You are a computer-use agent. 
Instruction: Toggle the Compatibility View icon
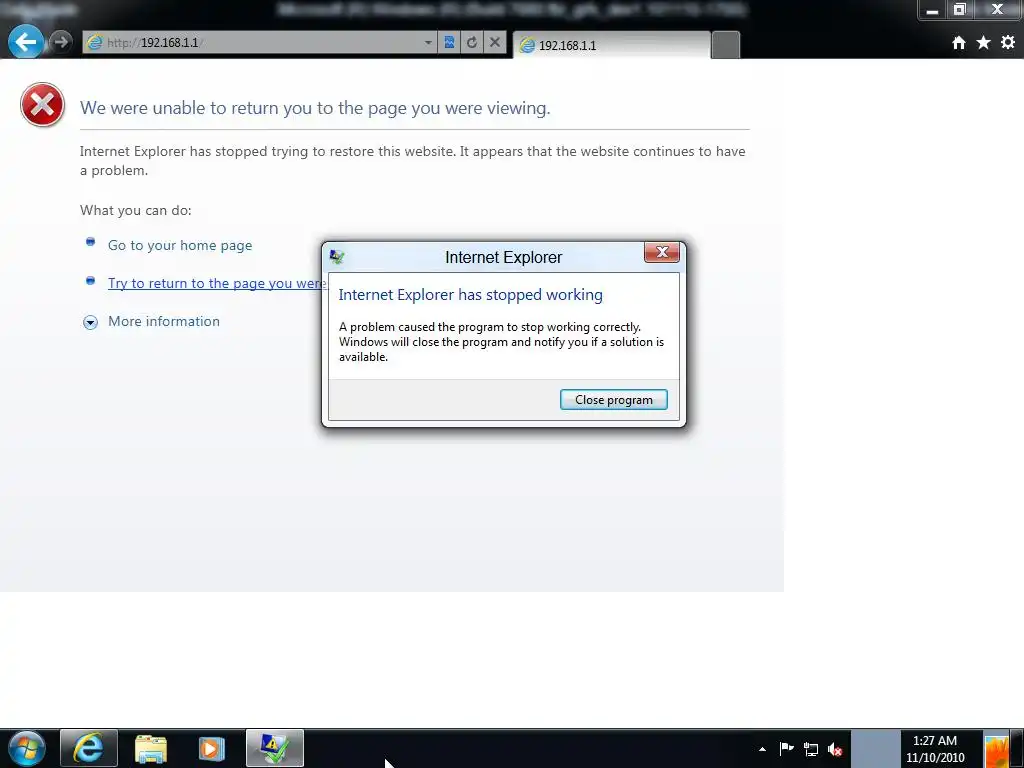coord(449,43)
